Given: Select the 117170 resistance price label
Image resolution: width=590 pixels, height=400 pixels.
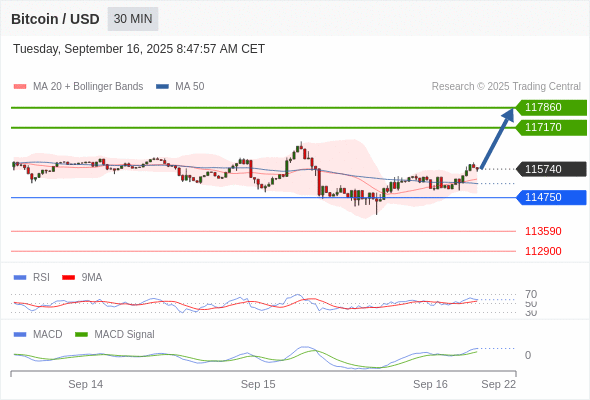Looking at the screenshot, I should (x=551, y=127).
